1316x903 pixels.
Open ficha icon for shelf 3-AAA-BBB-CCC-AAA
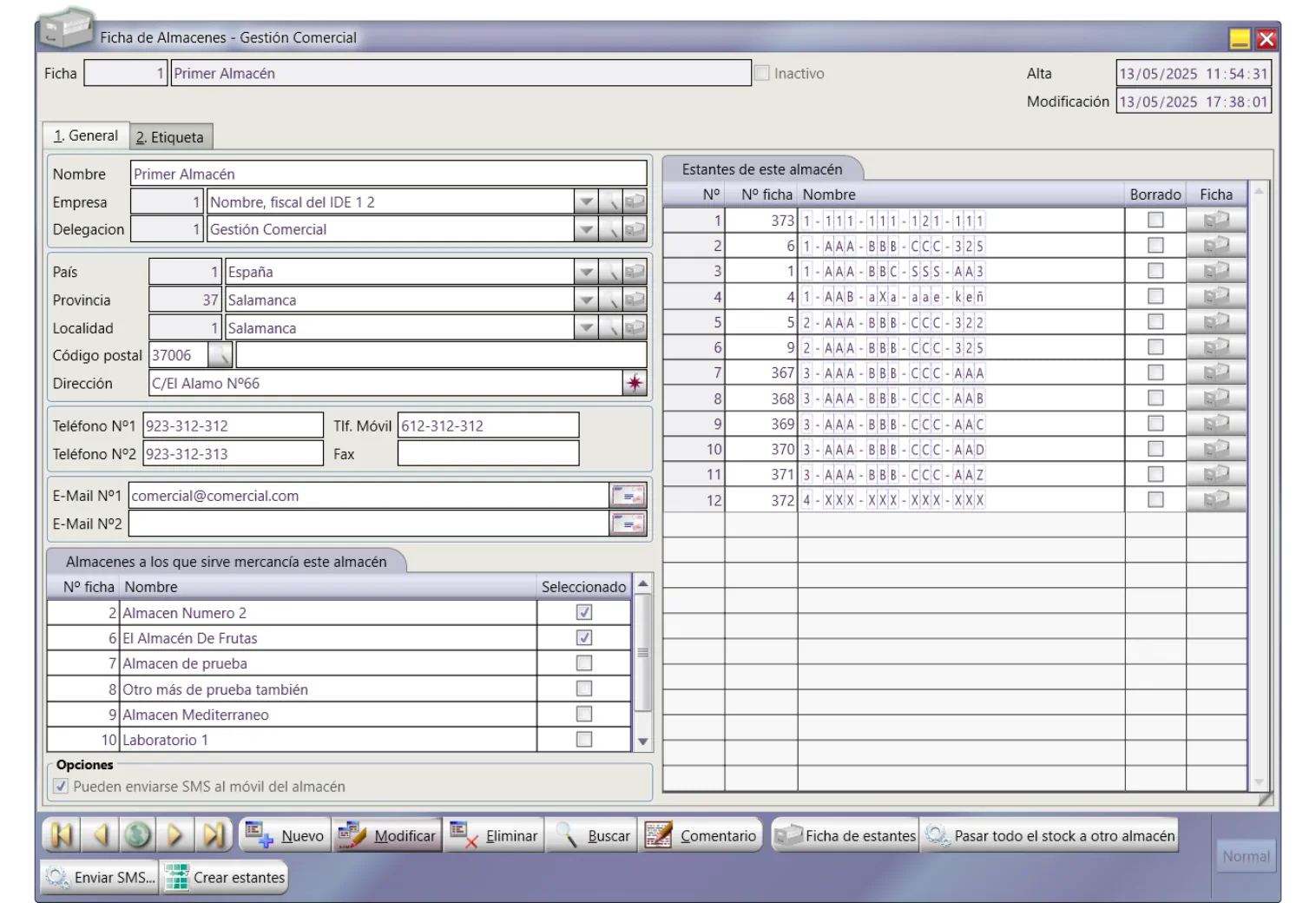tap(1216, 372)
